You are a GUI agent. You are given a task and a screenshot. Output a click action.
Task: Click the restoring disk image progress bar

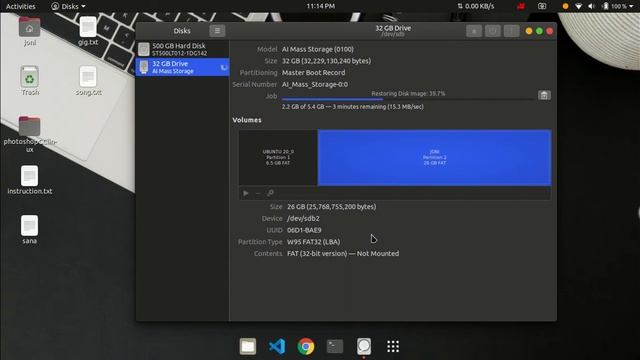point(408,99)
